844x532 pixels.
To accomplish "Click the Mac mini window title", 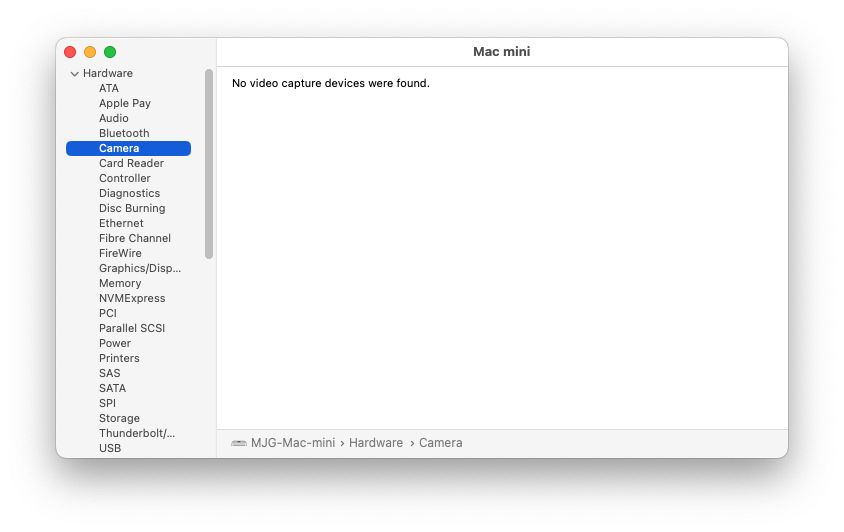I will 501,52.
